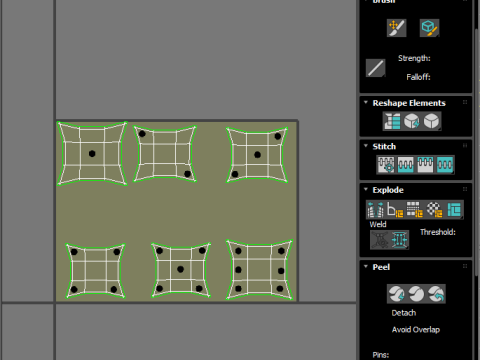This screenshot has width=480, height=360.
Task: Click the Reshape Elements rollout title
Action: pyautogui.click(x=409, y=103)
